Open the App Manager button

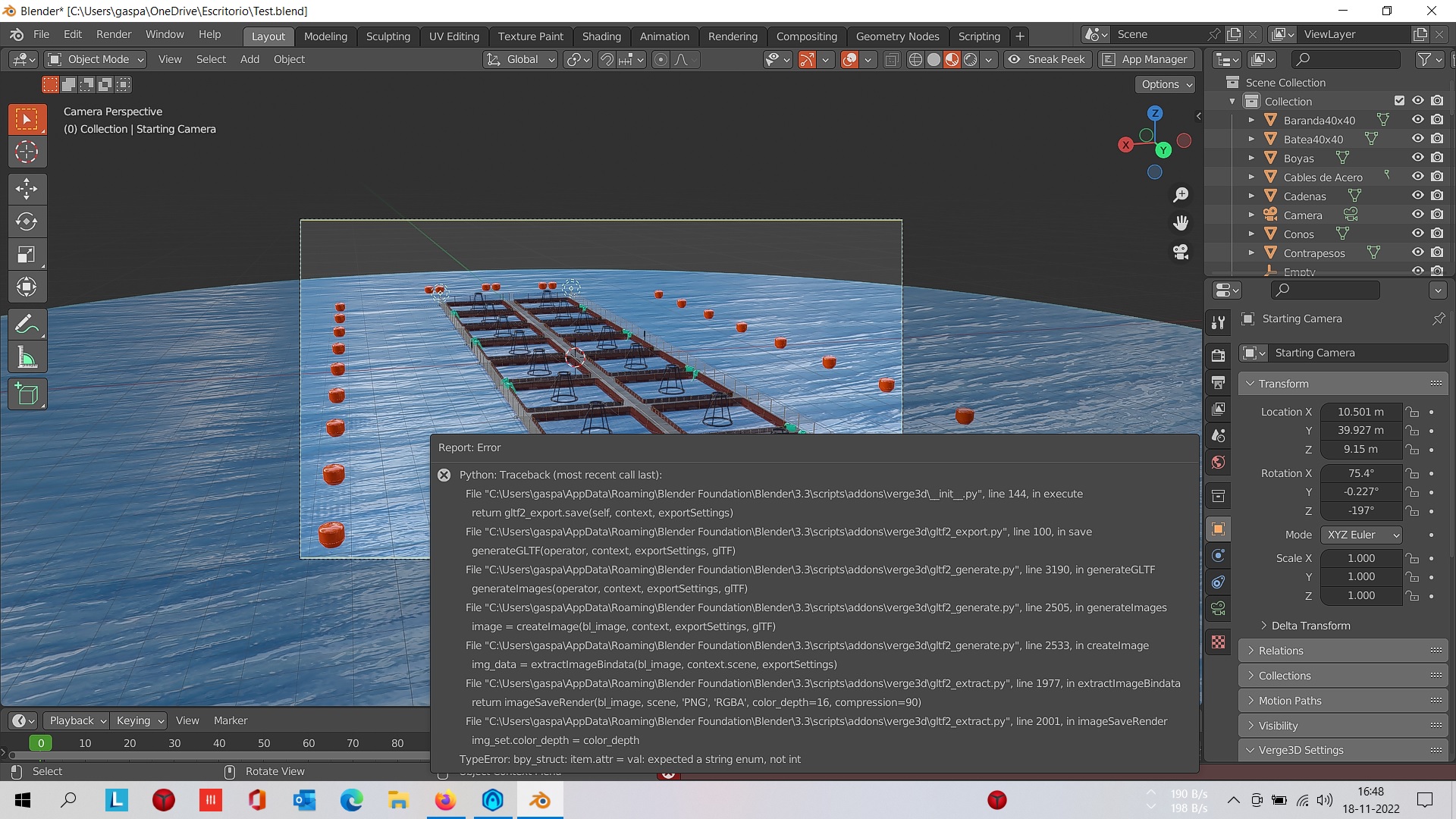(1146, 59)
